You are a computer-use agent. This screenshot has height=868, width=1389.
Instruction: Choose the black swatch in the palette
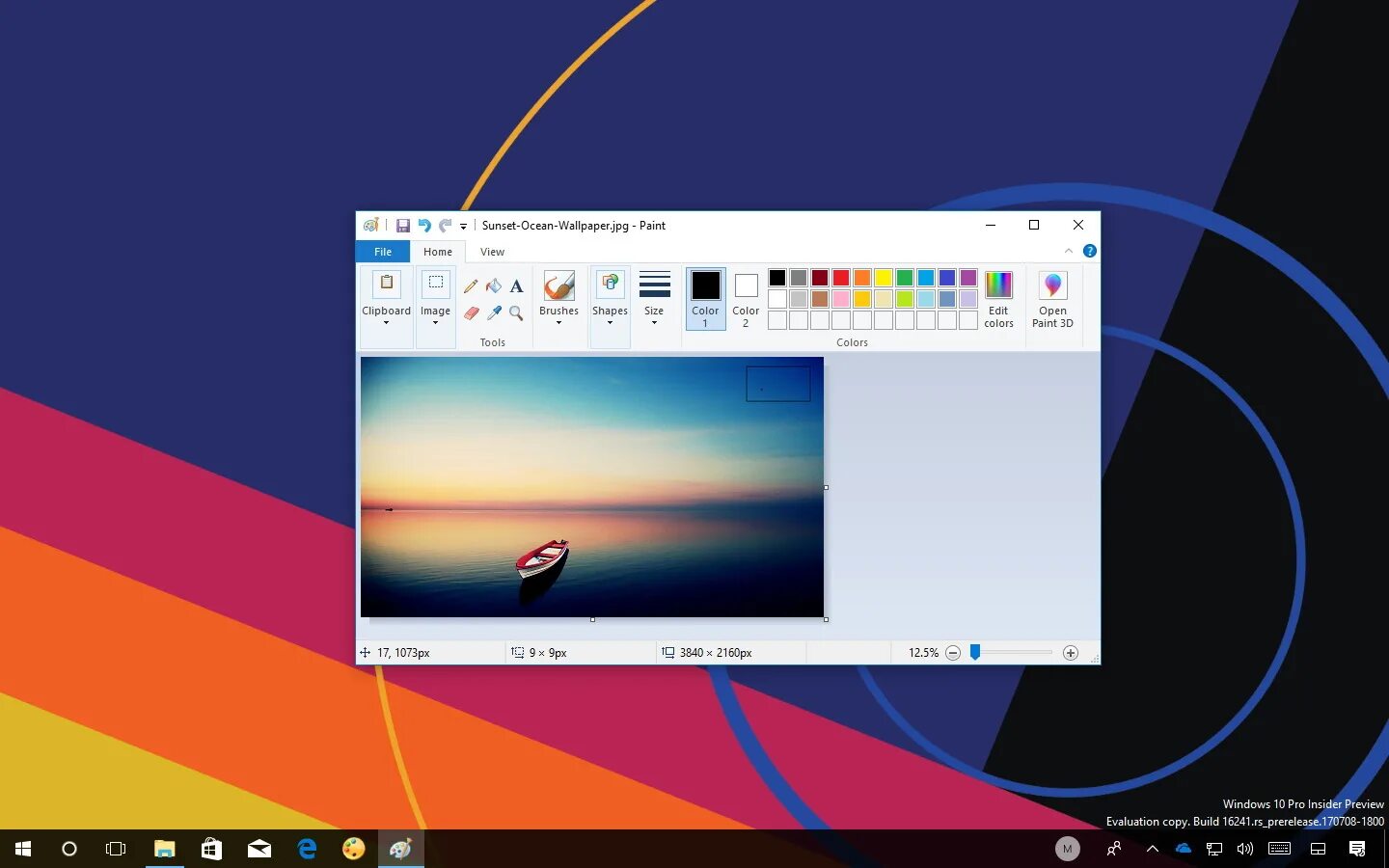pos(777,278)
